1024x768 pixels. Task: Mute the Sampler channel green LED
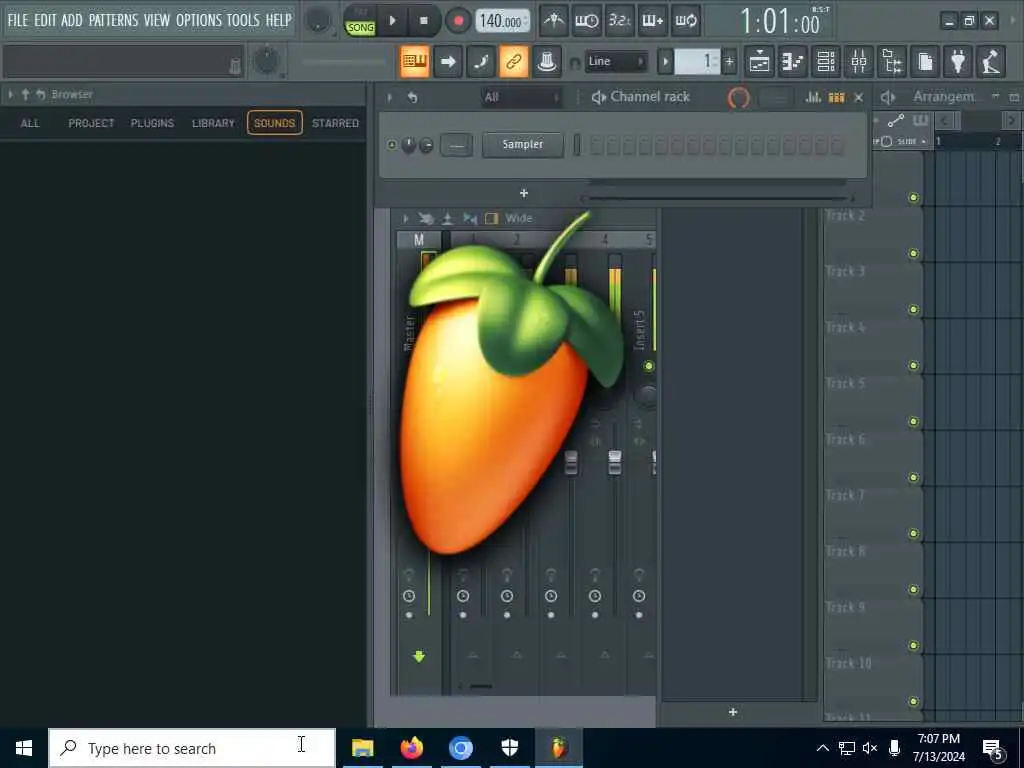(391, 145)
